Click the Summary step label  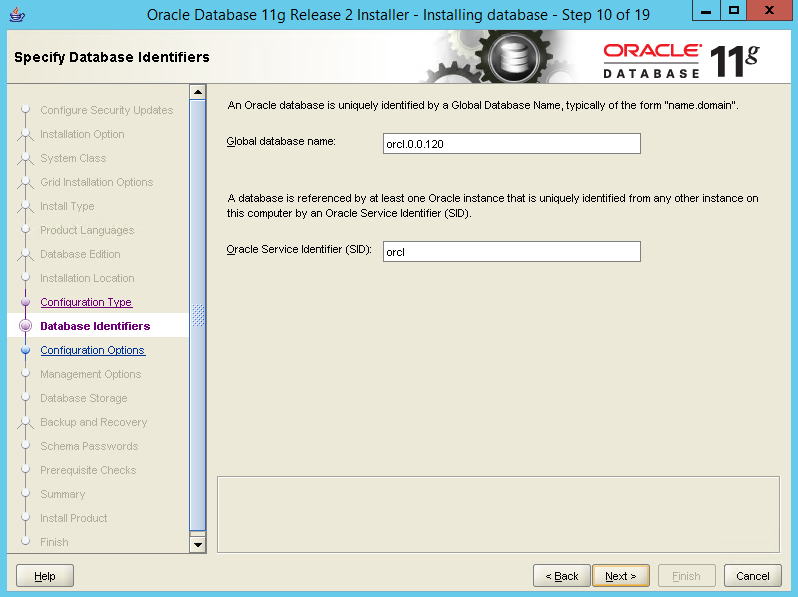(x=63, y=494)
